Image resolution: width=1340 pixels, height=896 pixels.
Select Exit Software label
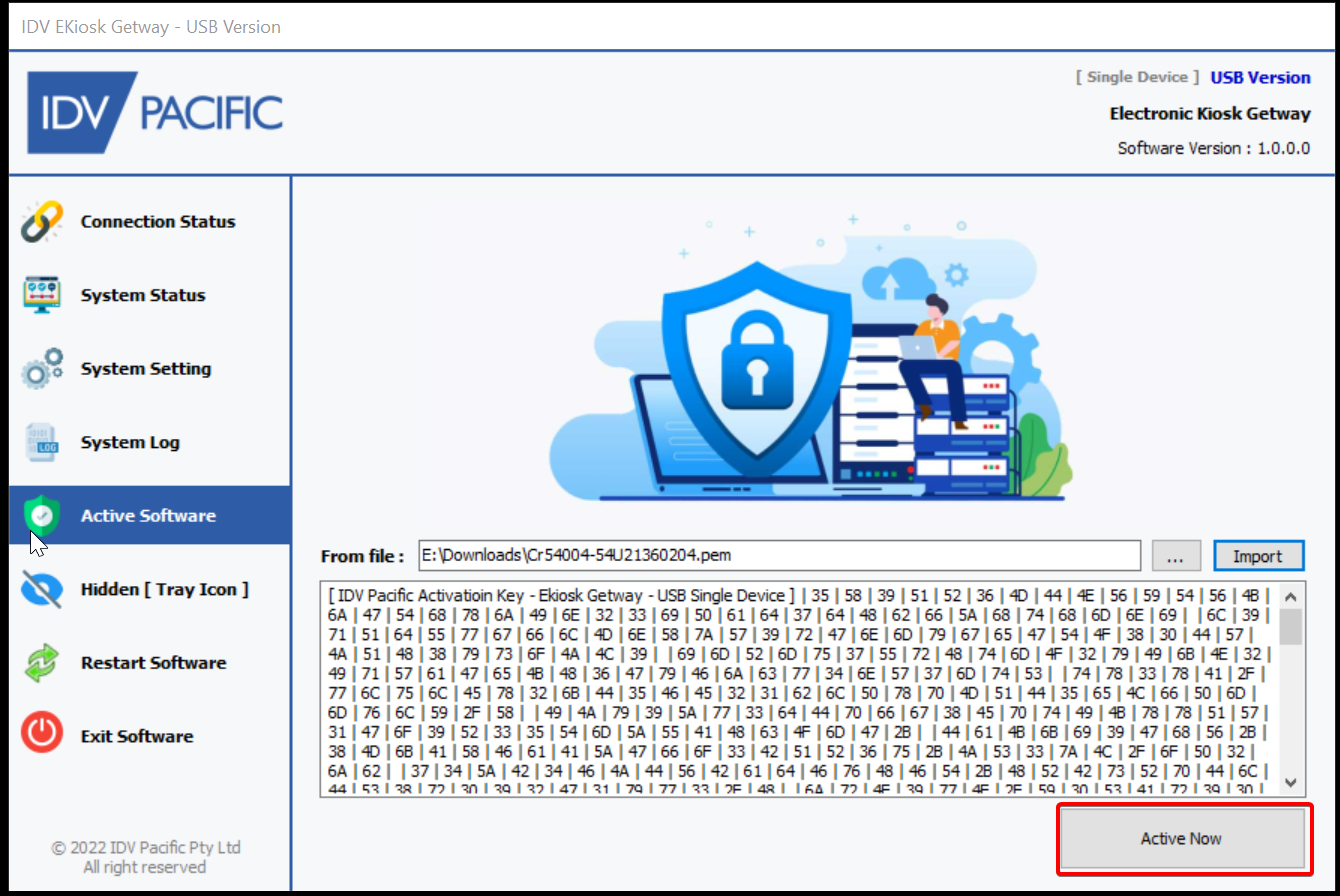pyautogui.click(x=137, y=737)
